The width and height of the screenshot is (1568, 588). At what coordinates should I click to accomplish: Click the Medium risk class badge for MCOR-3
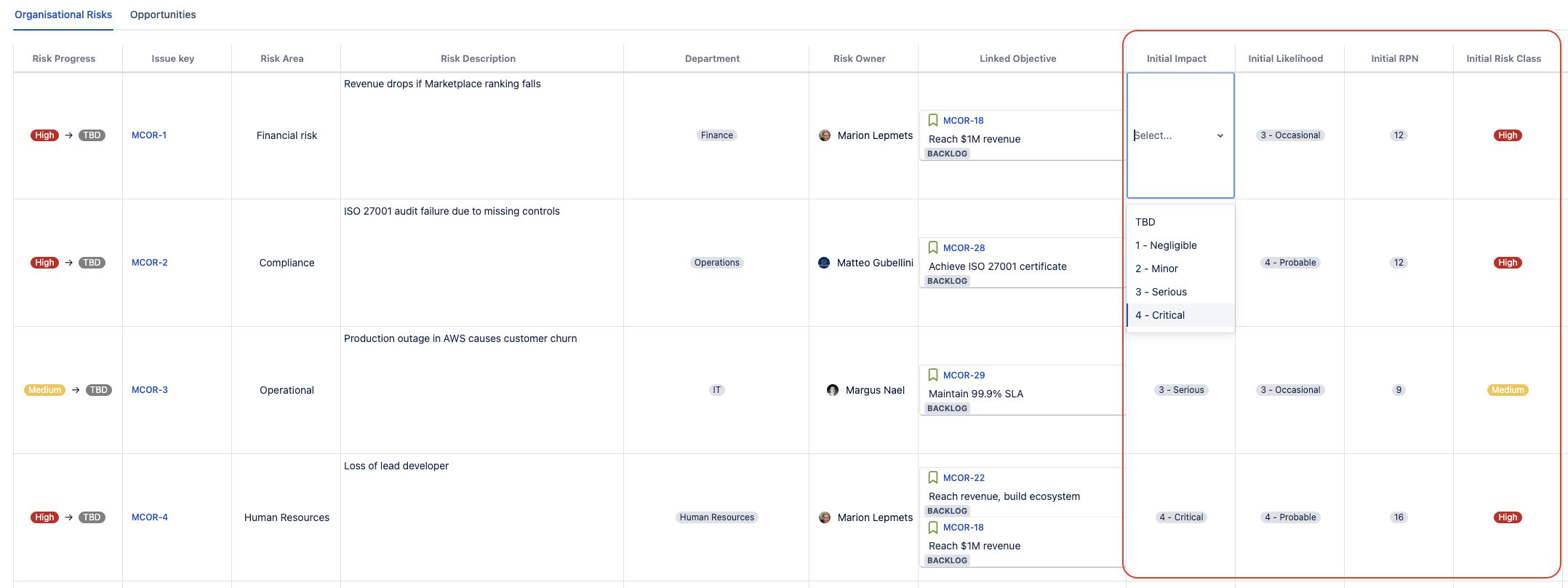tap(1508, 390)
